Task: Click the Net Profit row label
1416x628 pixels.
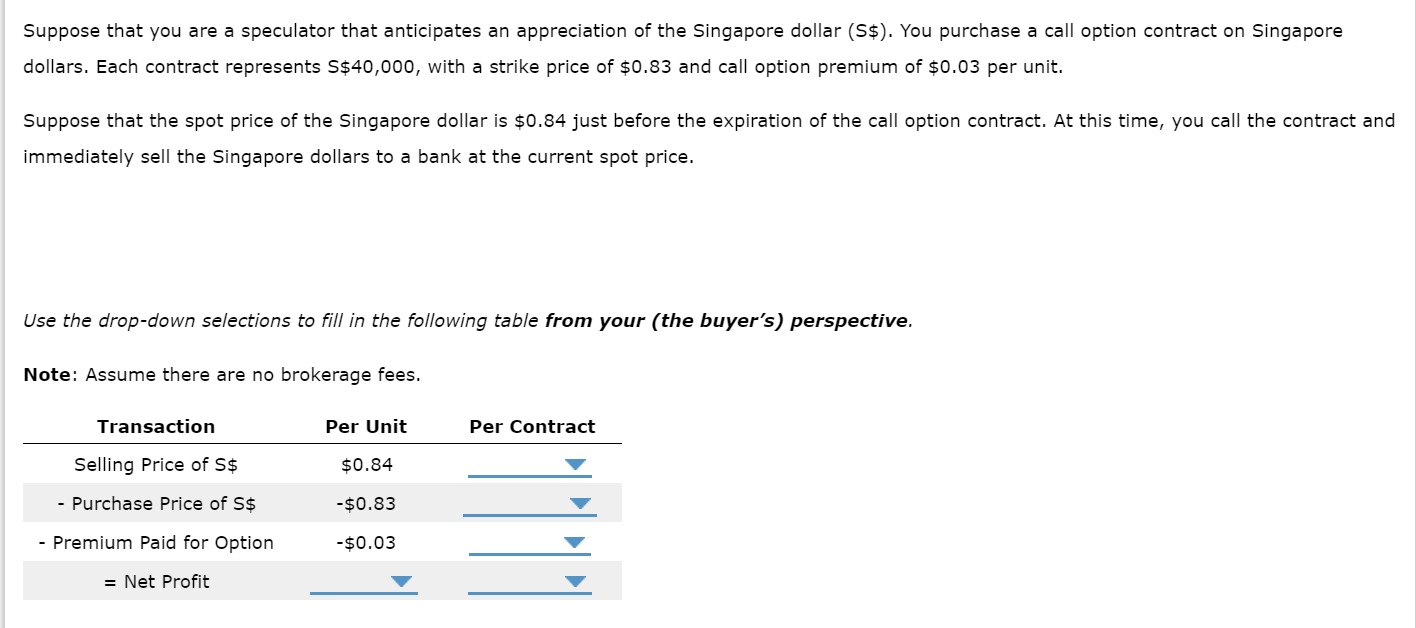Action: click(x=156, y=582)
